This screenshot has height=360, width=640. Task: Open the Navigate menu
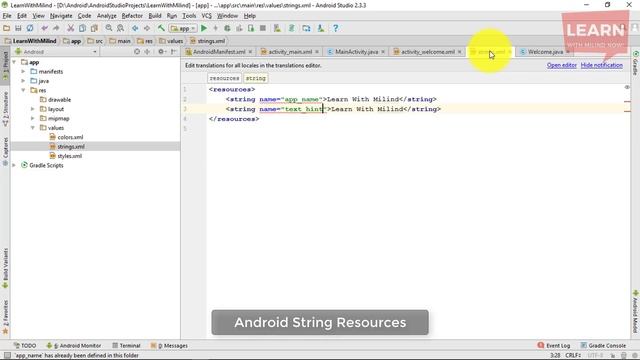(61, 16)
